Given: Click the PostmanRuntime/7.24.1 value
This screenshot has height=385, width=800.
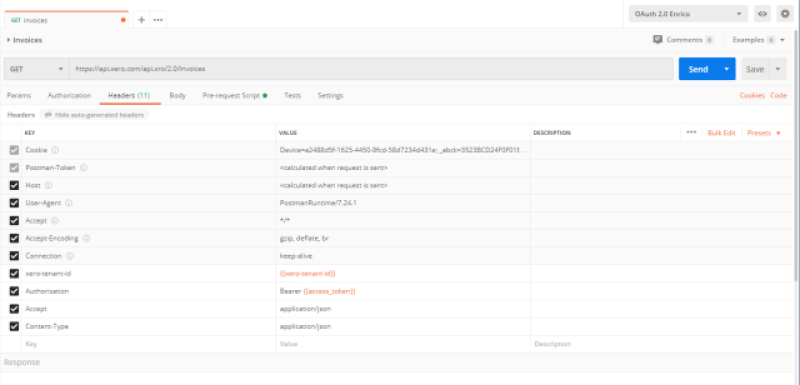Looking at the screenshot, I should [x=318, y=203].
